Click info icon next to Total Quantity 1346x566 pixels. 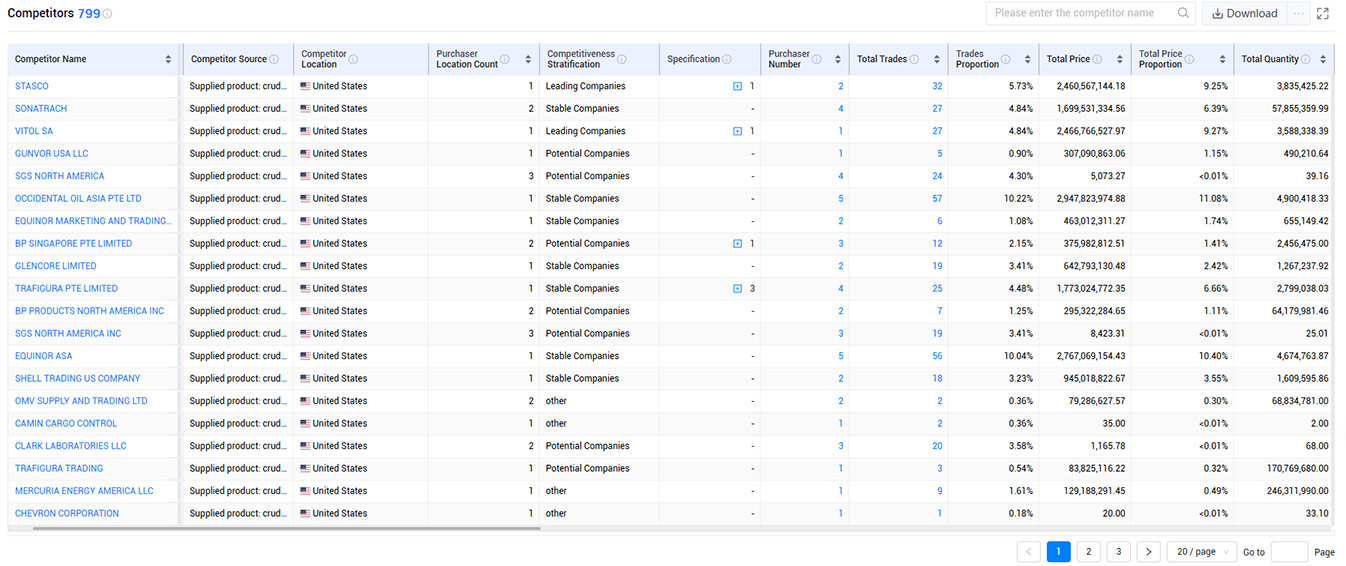coord(1307,59)
